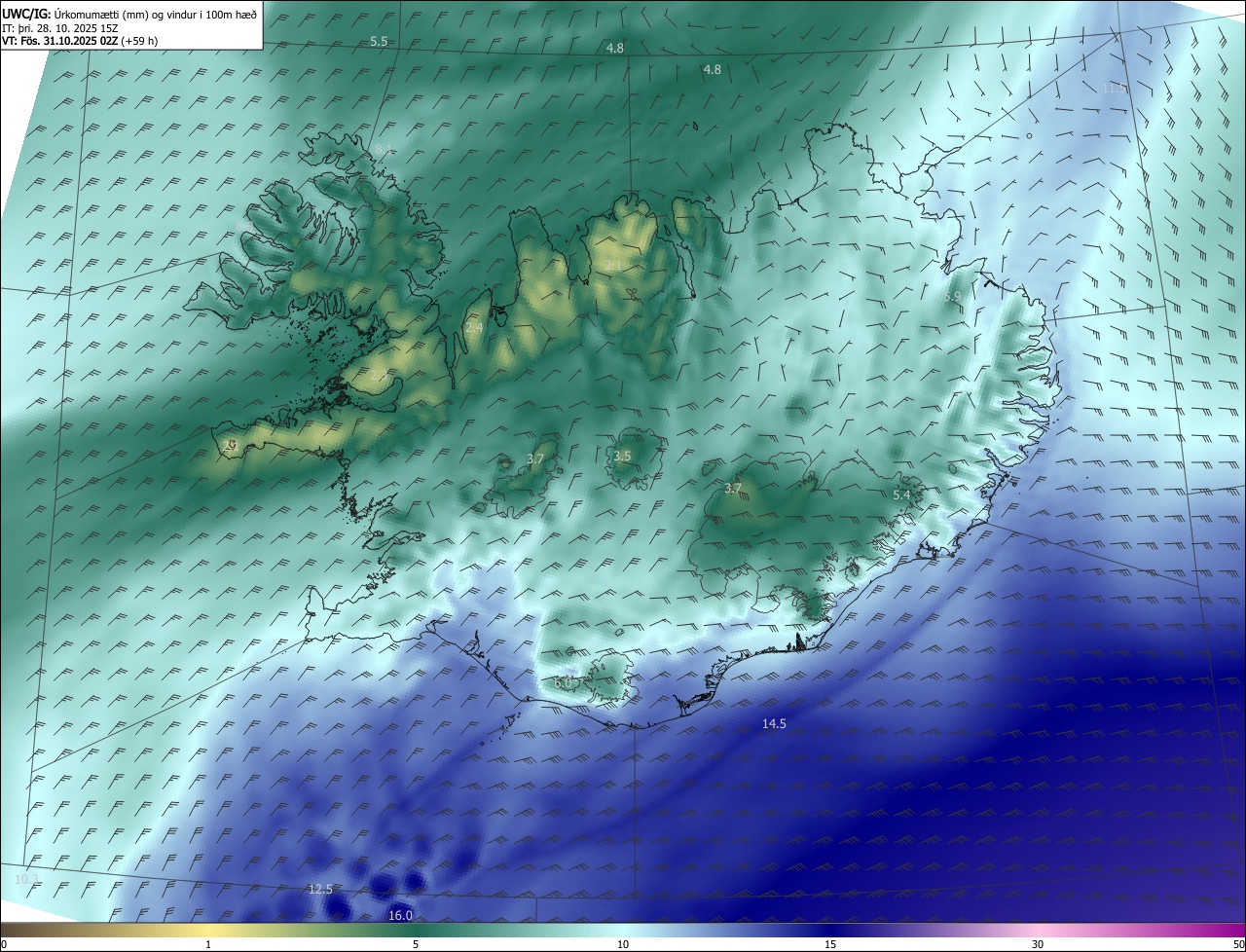
Task: Click the 5.5 precipitable water value
Action: (x=379, y=42)
